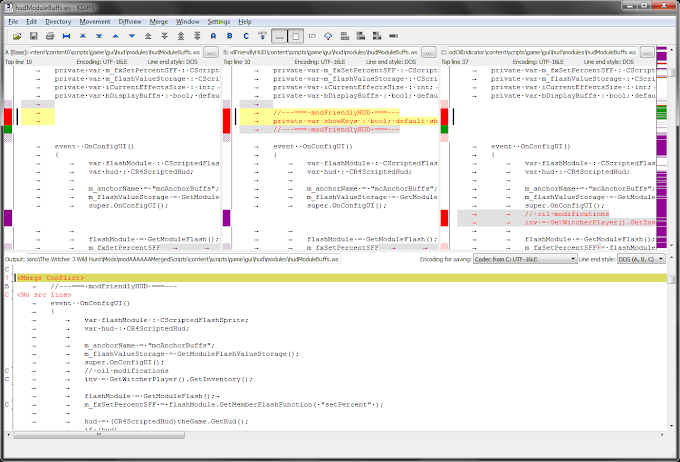Select lines from C toolbar button
This screenshot has height=462, width=680.
[x=246, y=36]
